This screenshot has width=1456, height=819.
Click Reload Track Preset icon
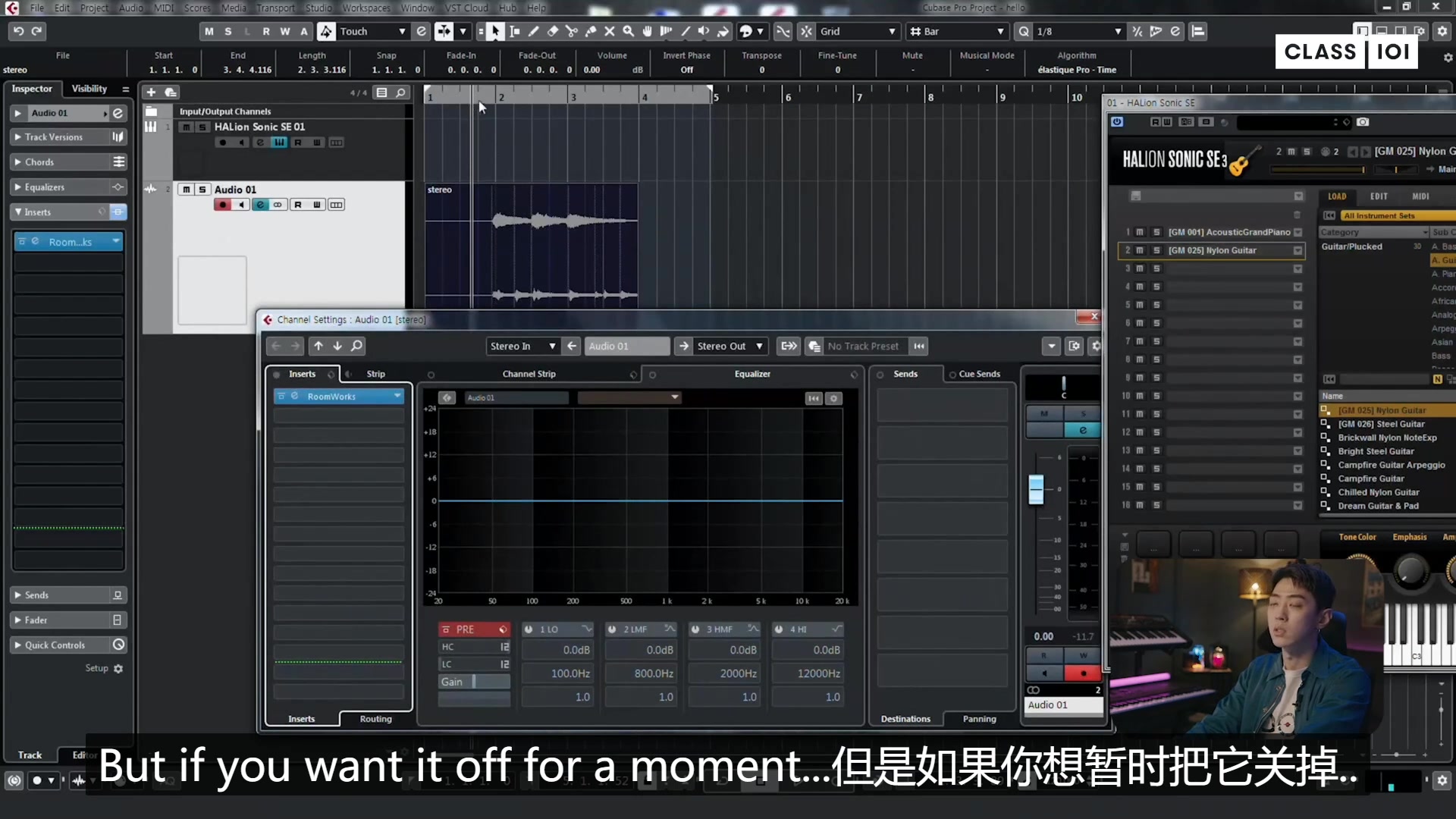[919, 346]
